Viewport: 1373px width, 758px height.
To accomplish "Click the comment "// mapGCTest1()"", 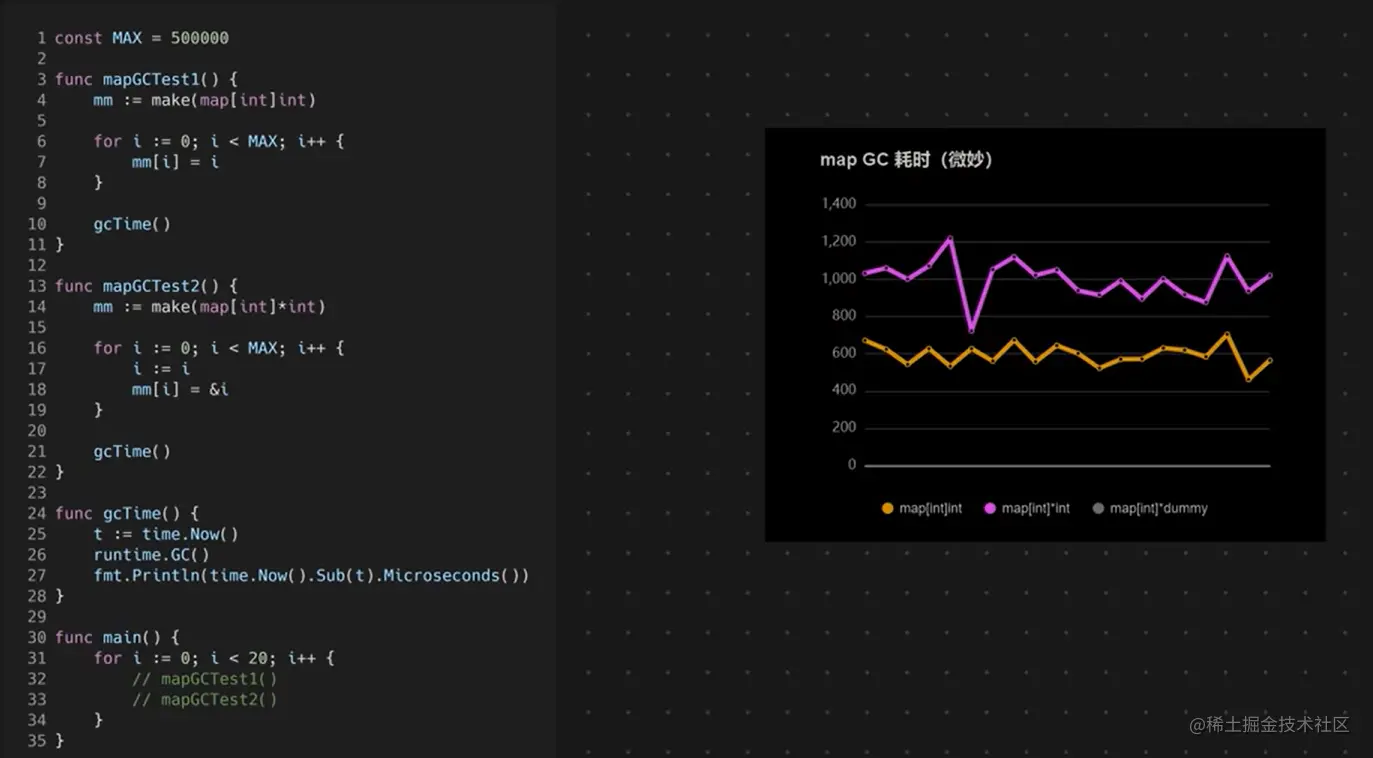I will pos(205,679).
